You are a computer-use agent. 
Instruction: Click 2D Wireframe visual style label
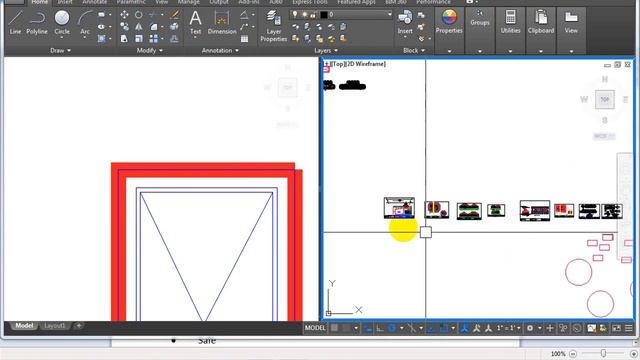pos(365,64)
